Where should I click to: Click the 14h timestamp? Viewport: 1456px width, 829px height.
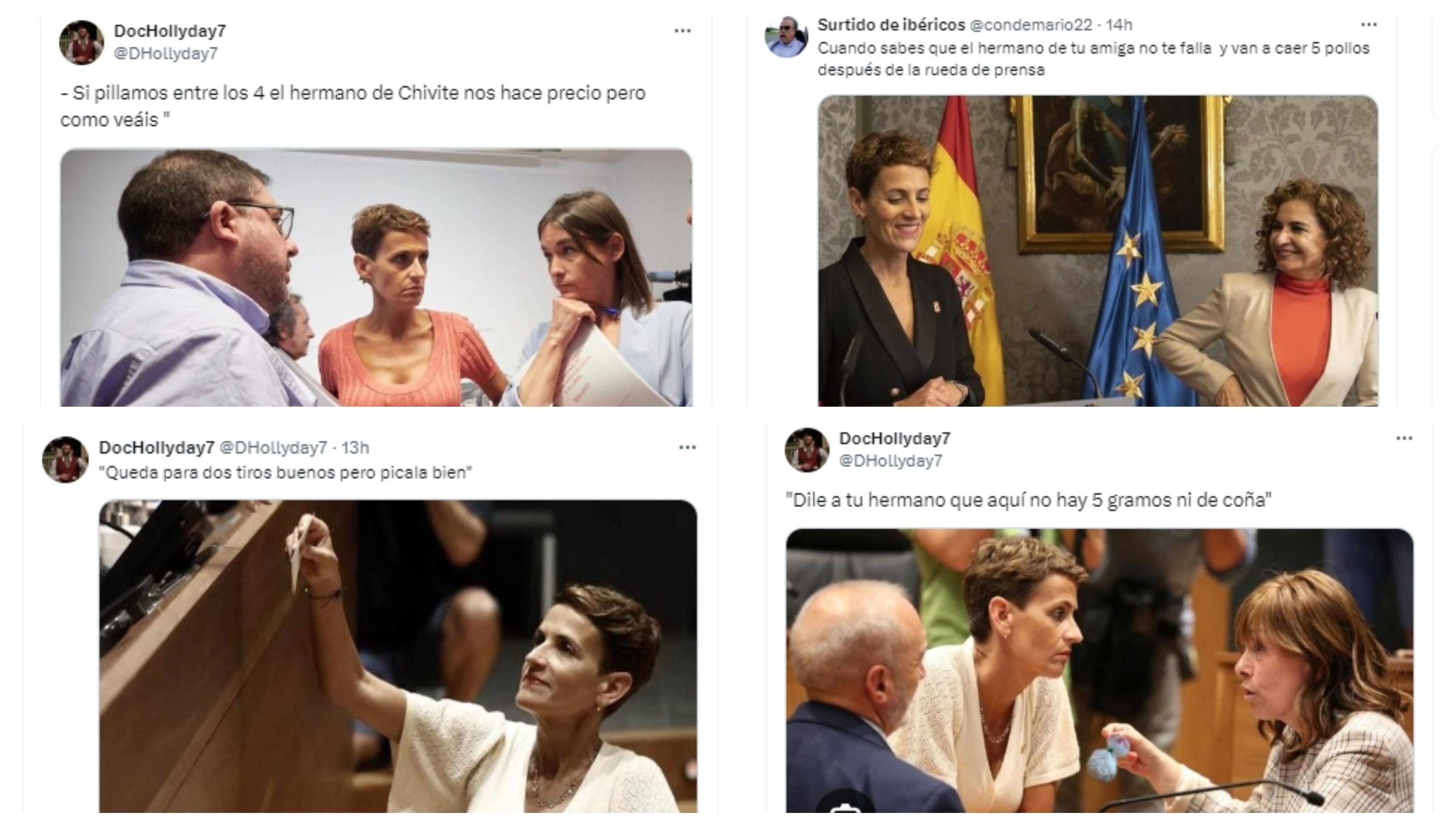[1120, 25]
